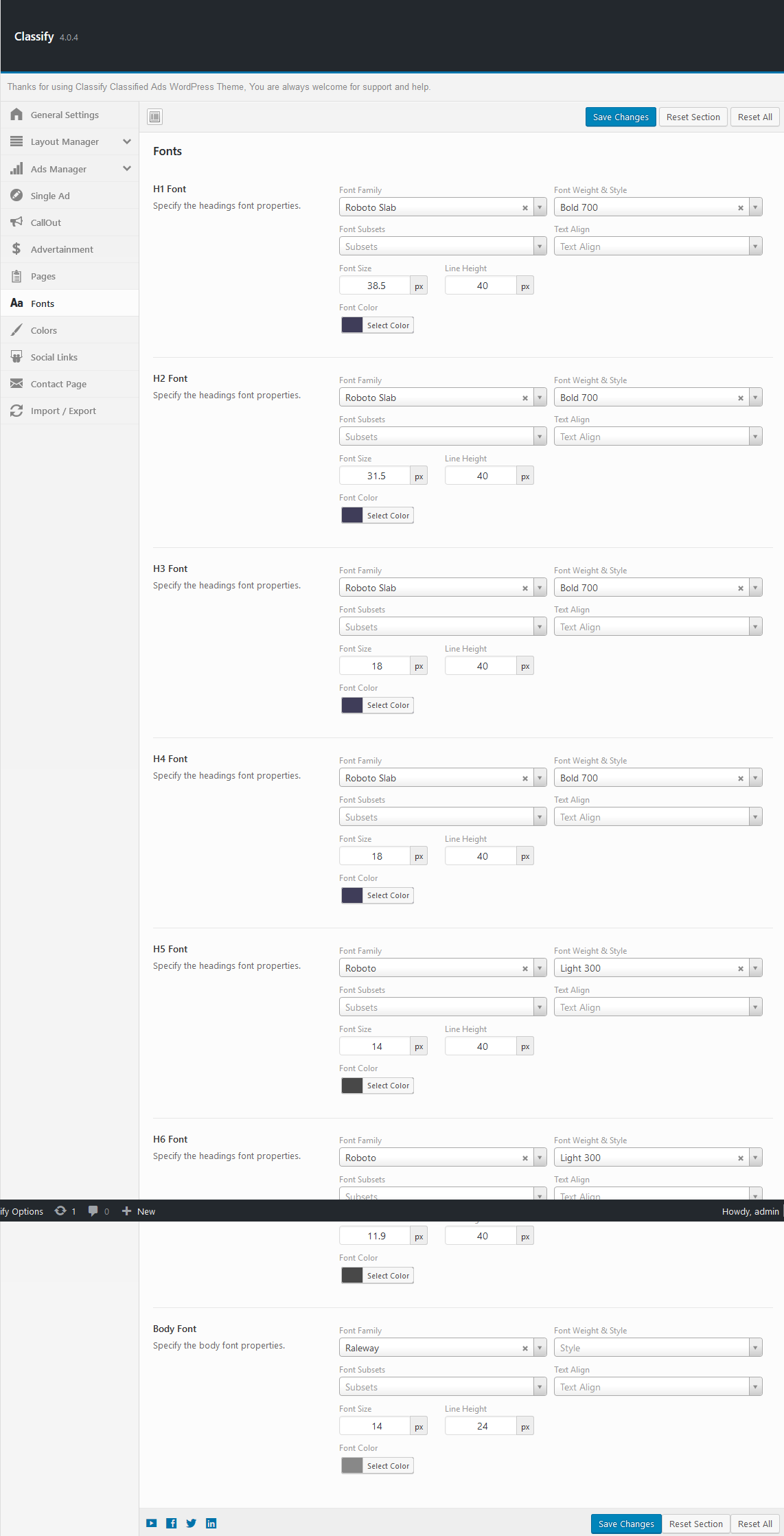Click the expand-all sections icon beside Save Changes
Image resolution: width=784 pixels, height=1536 pixels.
point(155,117)
